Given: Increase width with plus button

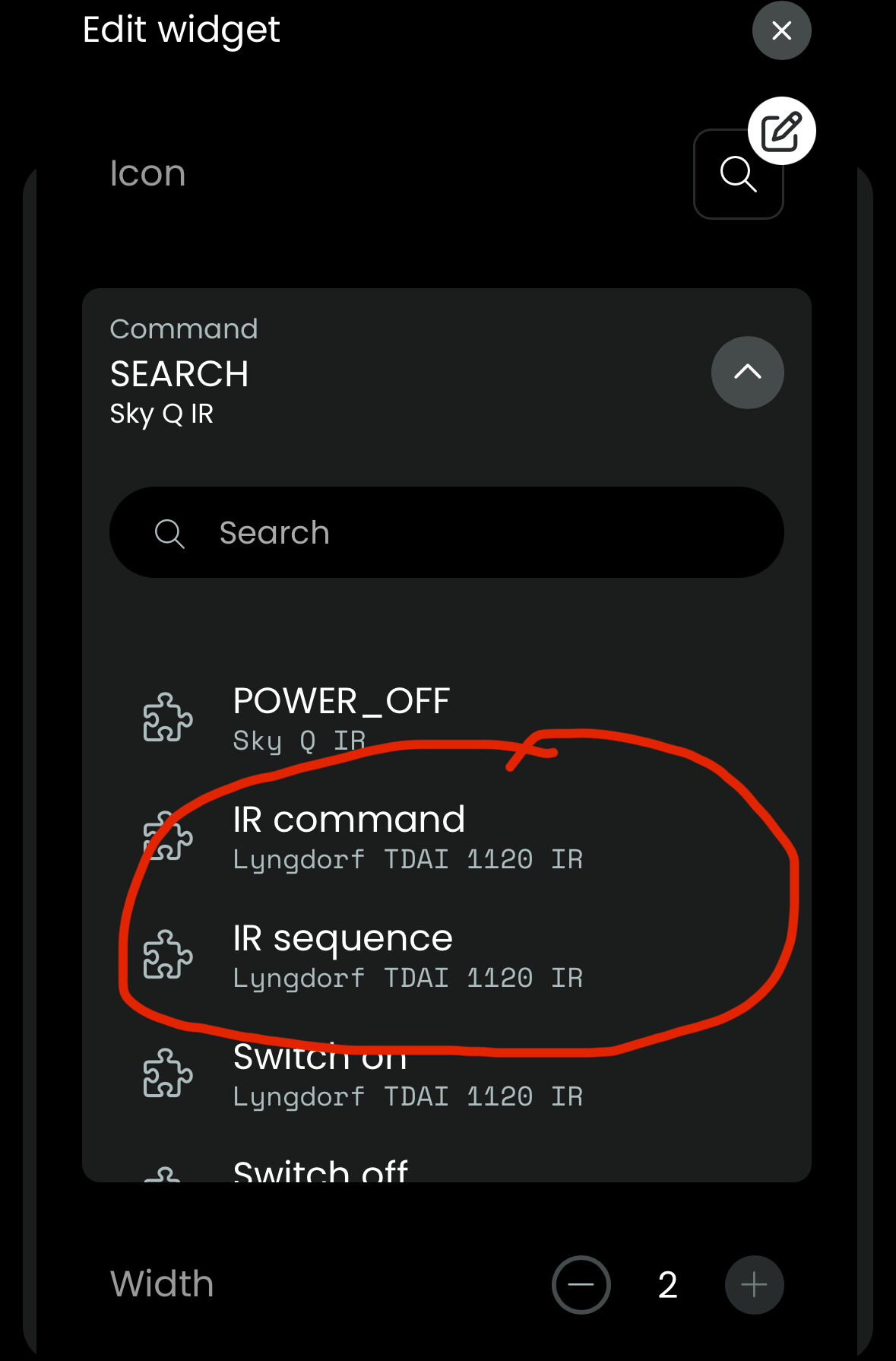Looking at the screenshot, I should (x=754, y=1285).
